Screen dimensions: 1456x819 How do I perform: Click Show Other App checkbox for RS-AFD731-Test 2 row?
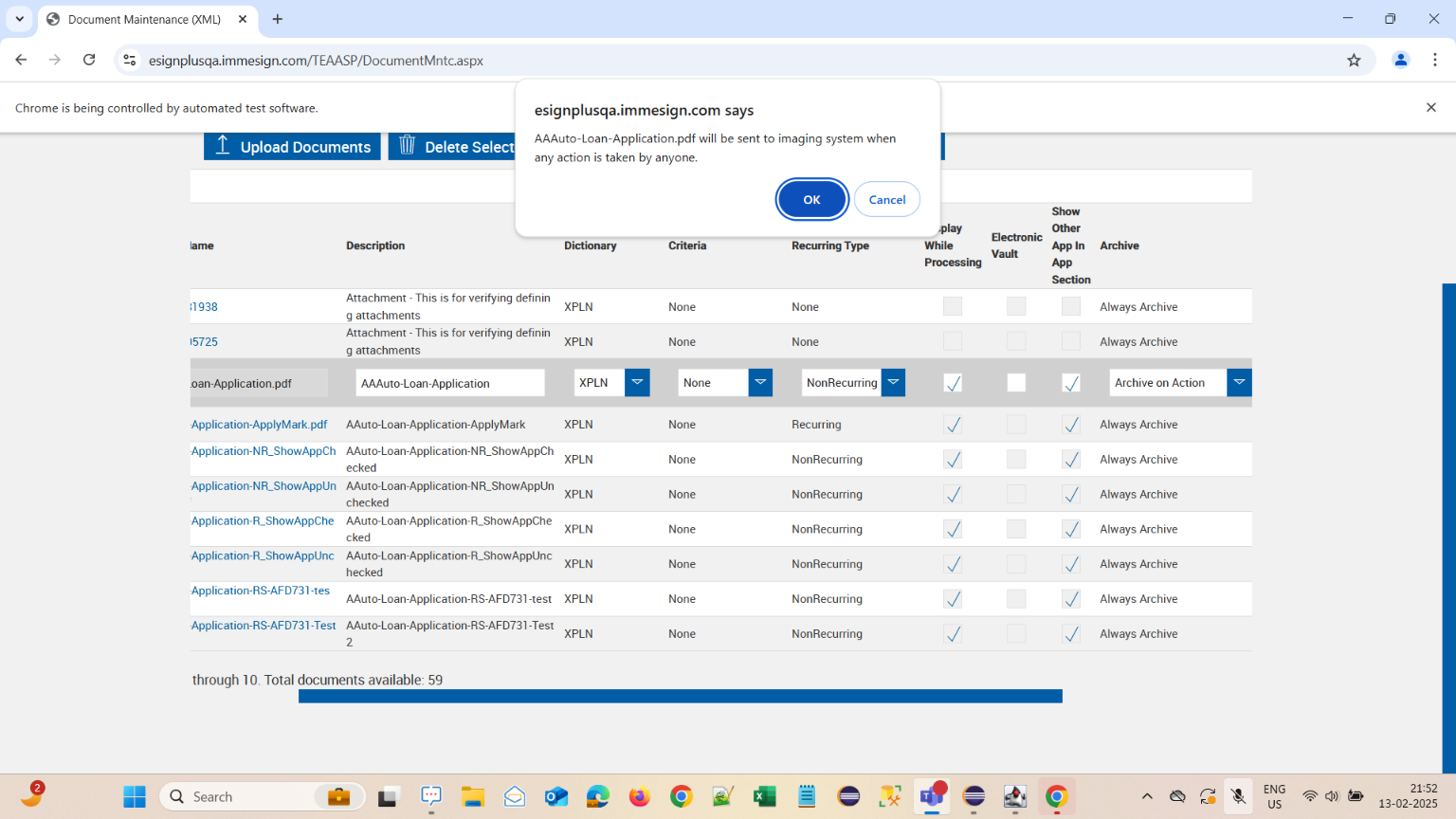point(1071,634)
